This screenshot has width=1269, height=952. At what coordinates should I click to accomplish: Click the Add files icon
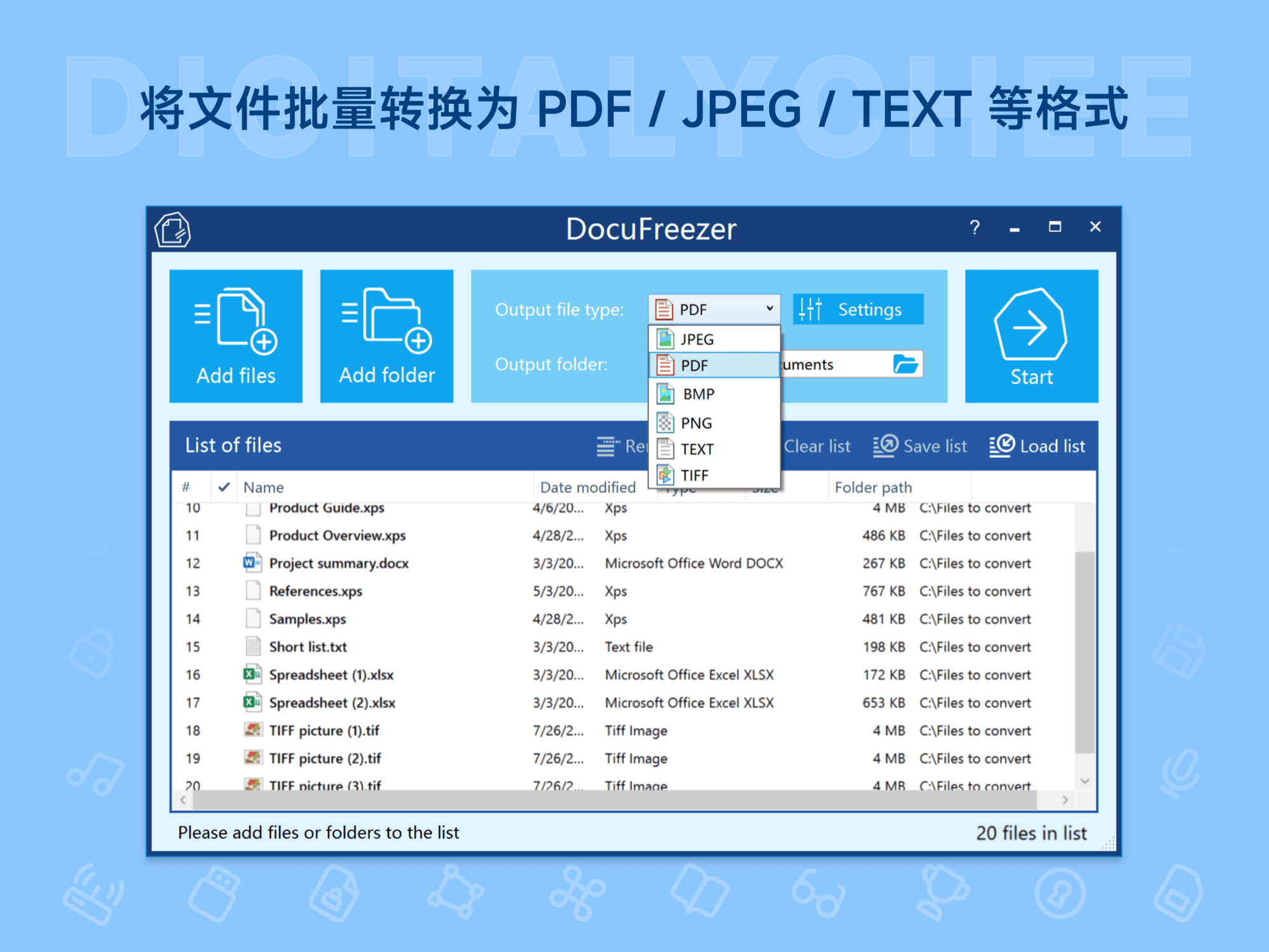[235, 320]
